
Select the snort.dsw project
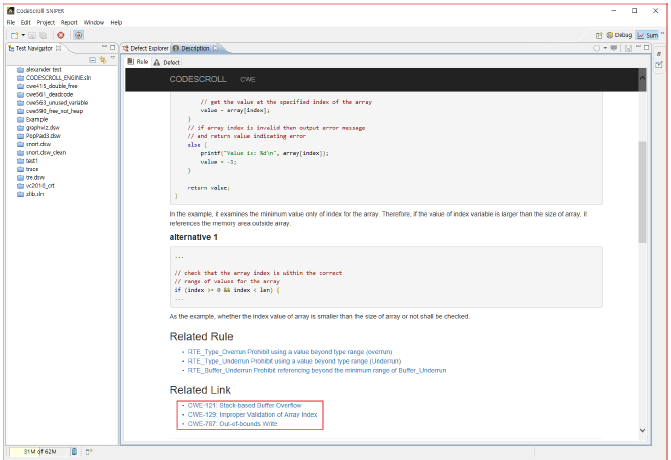34,144
